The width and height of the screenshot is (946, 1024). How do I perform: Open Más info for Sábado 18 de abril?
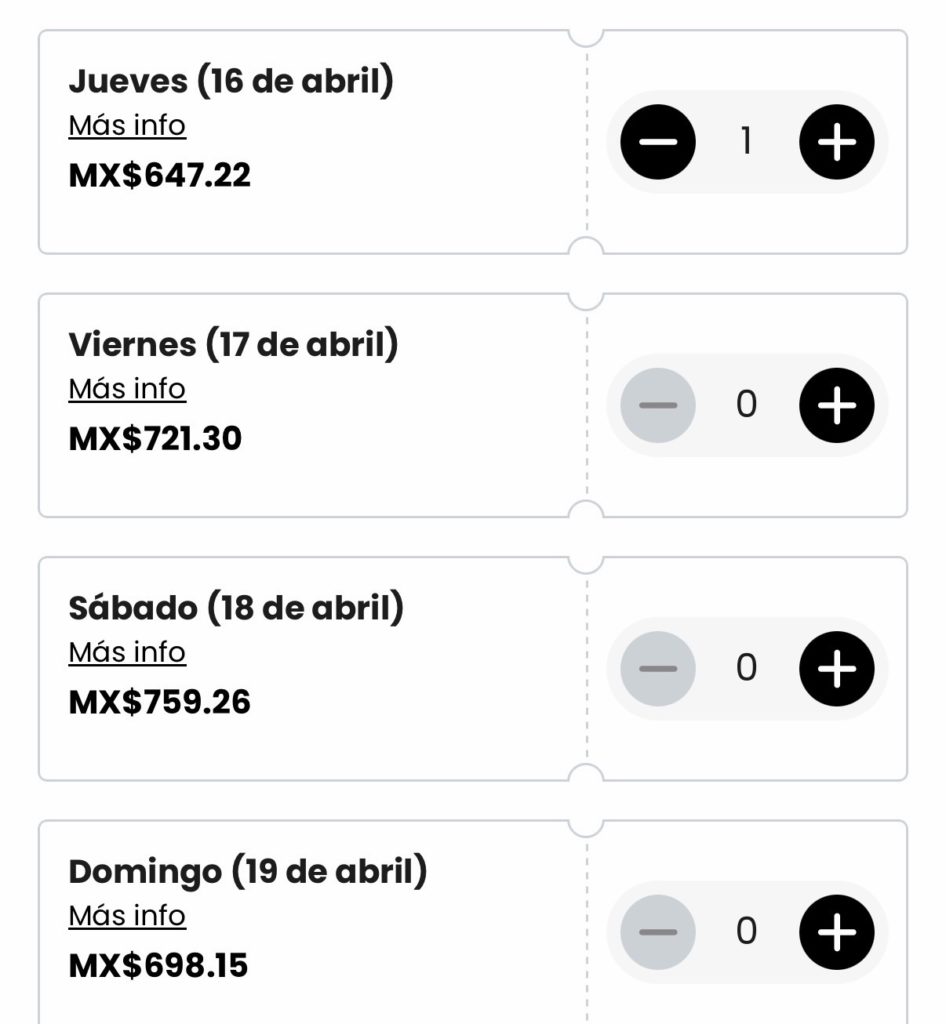pos(127,652)
